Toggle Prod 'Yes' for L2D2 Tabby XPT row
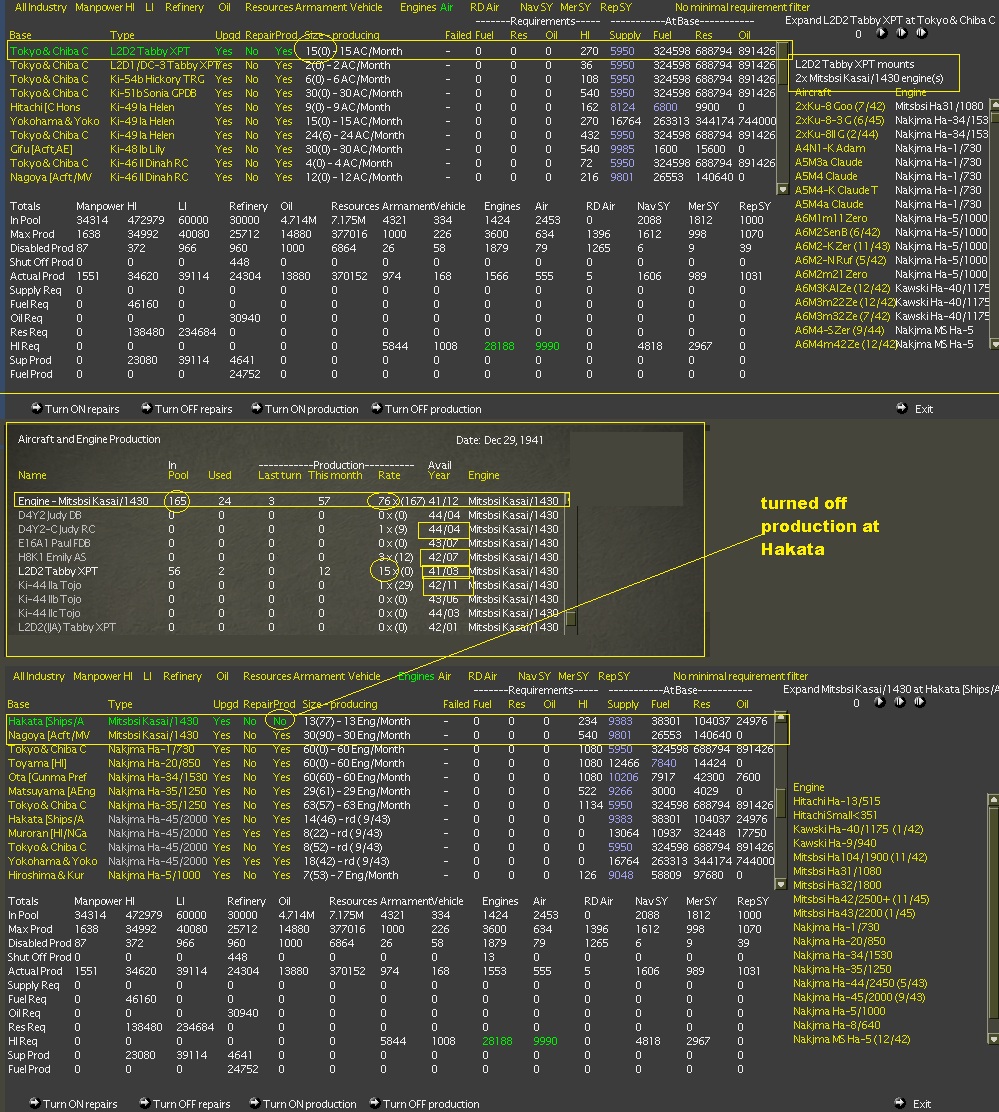This screenshot has height=1112, width=999. [x=283, y=51]
